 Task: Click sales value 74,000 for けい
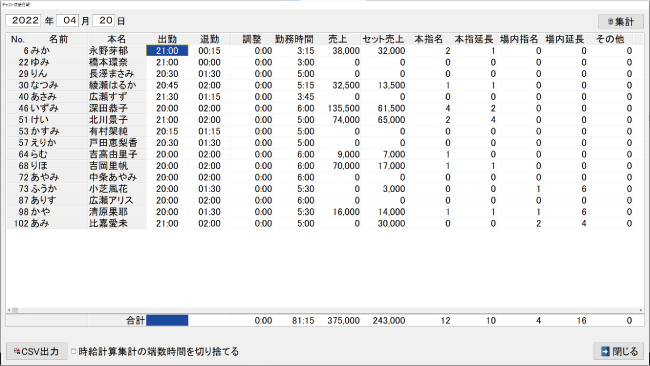pos(346,120)
